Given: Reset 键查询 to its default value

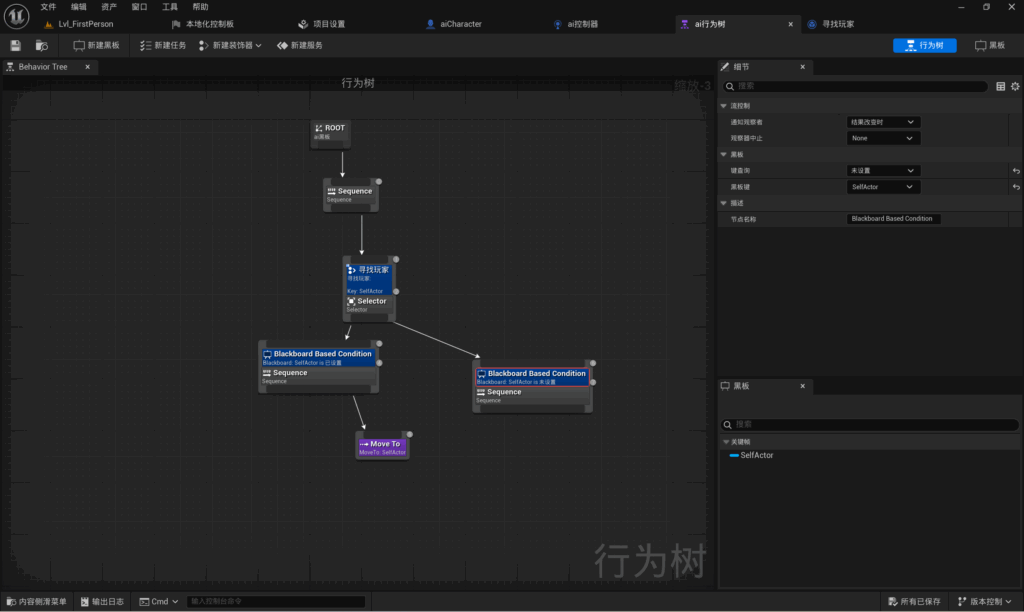Looking at the screenshot, I should [1016, 170].
